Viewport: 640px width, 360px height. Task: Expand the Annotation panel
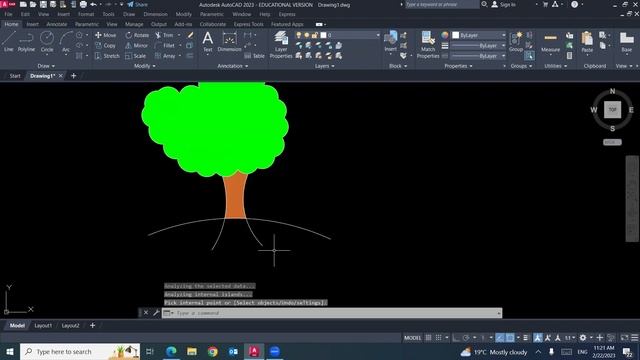pyautogui.click(x=233, y=66)
